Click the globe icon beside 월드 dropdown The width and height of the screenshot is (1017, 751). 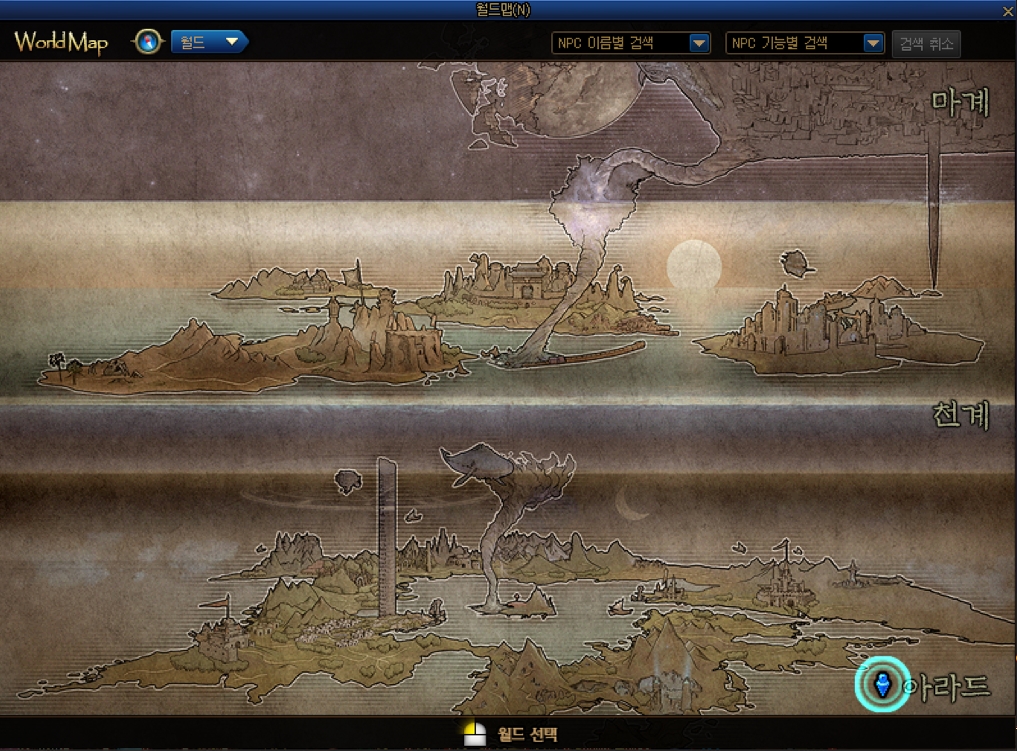[148, 42]
